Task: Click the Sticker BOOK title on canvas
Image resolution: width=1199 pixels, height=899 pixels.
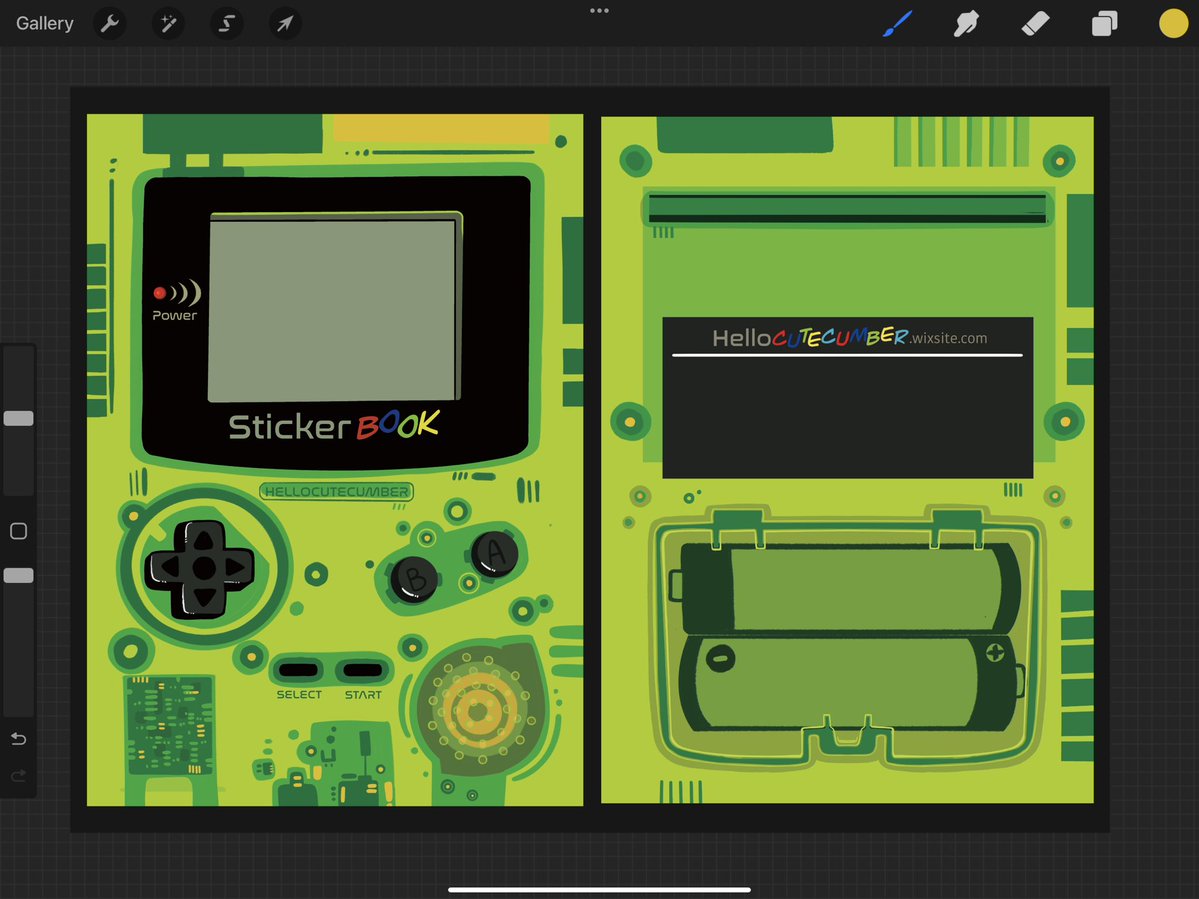Action: click(334, 426)
